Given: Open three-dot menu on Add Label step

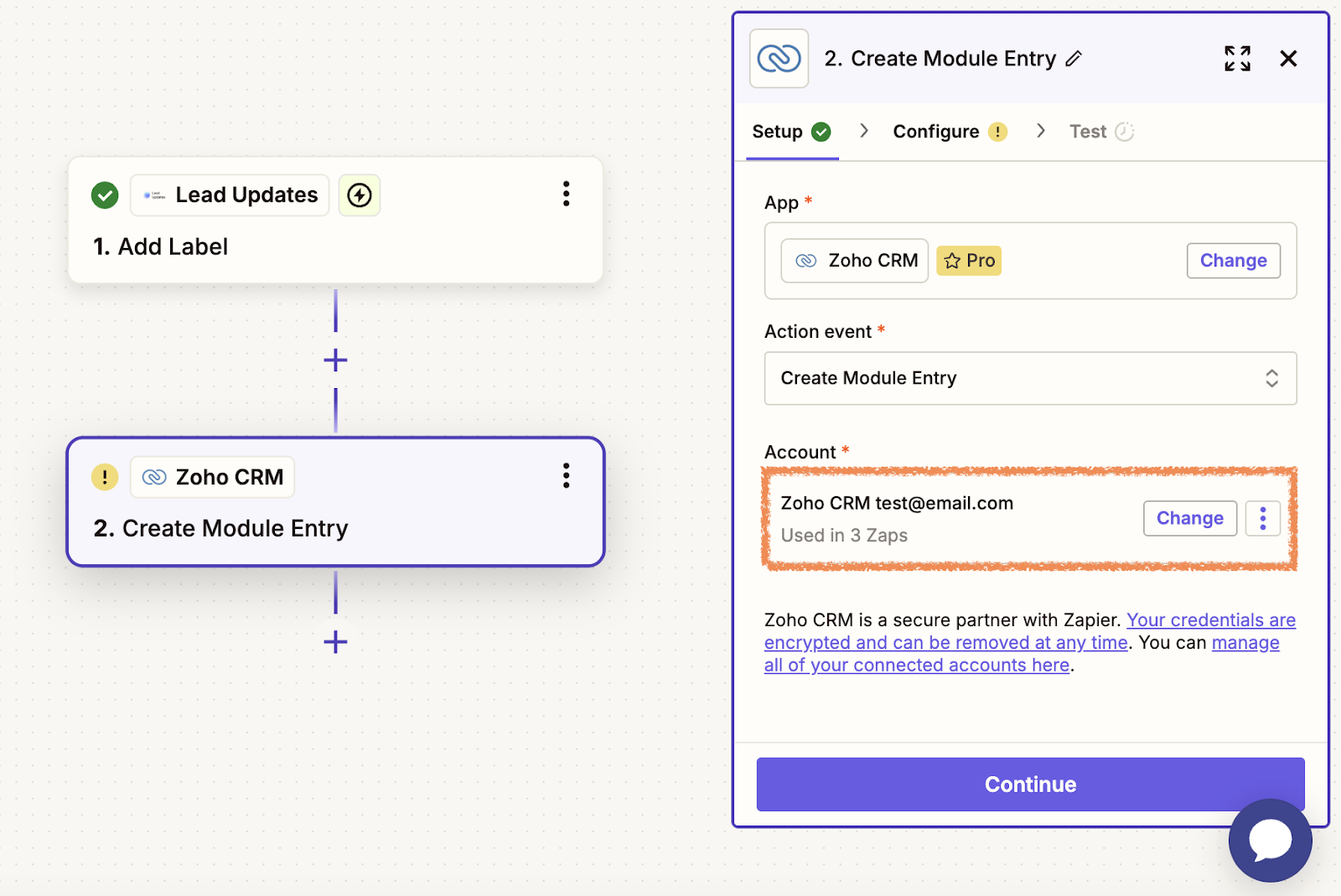Looking at the screenshot, I should [x=567, y=194].
